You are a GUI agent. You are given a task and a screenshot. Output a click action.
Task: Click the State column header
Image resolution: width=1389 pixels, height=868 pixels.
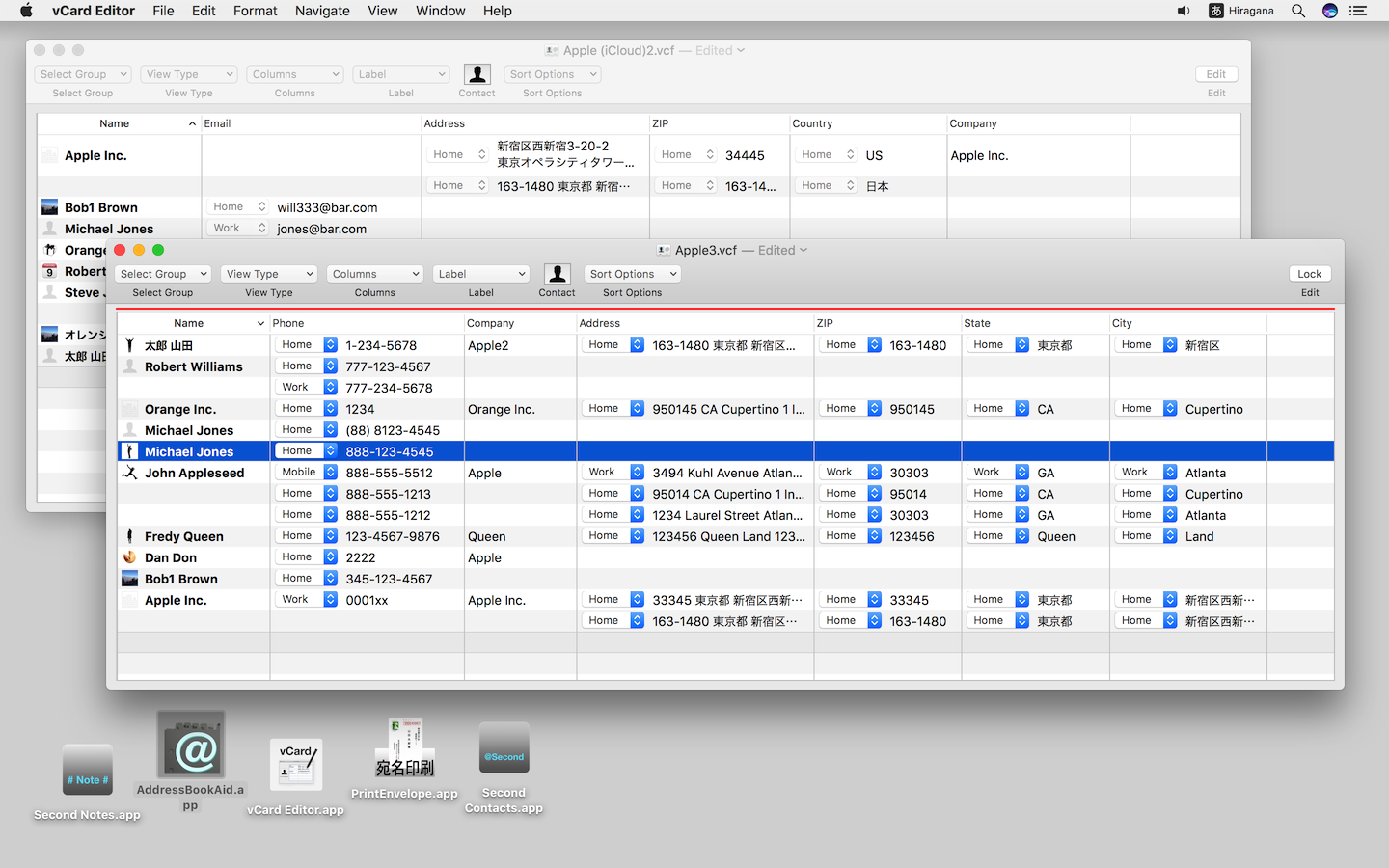1035,323
